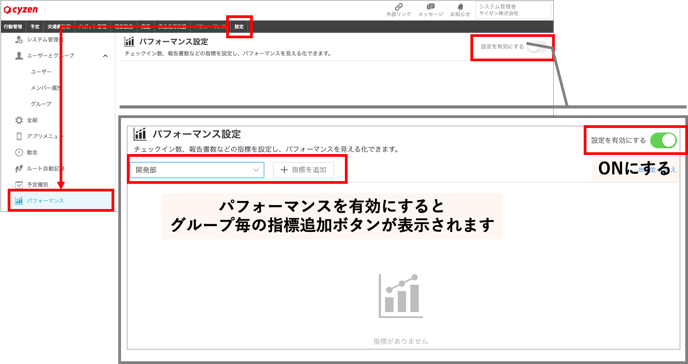Click the システム管理 person-gear icon
688x364 pixels.
tap(19, 39)
